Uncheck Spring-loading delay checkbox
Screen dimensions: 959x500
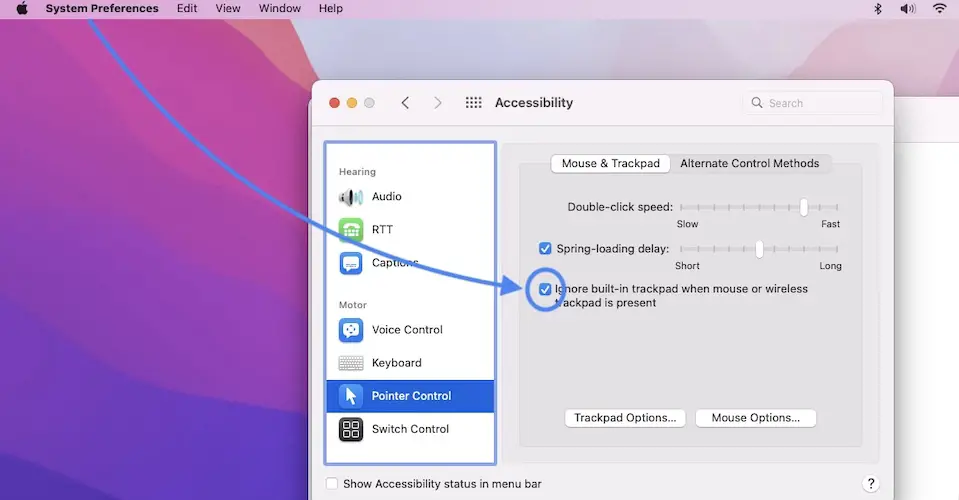[x=545, y=249]
